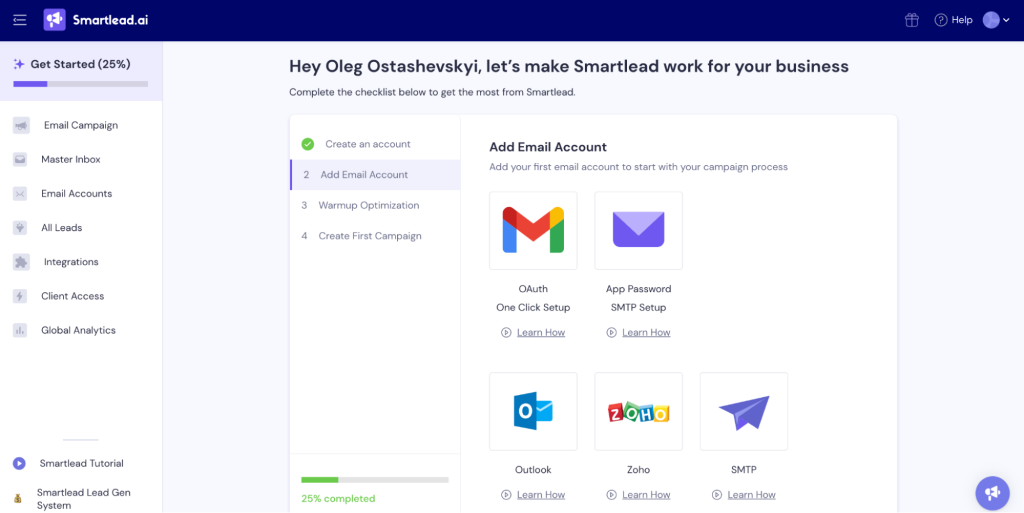Viewport: 1024px width, 513px height.
Task: Click the play icon beside App Password Learn How
Action: click(611, 333)
